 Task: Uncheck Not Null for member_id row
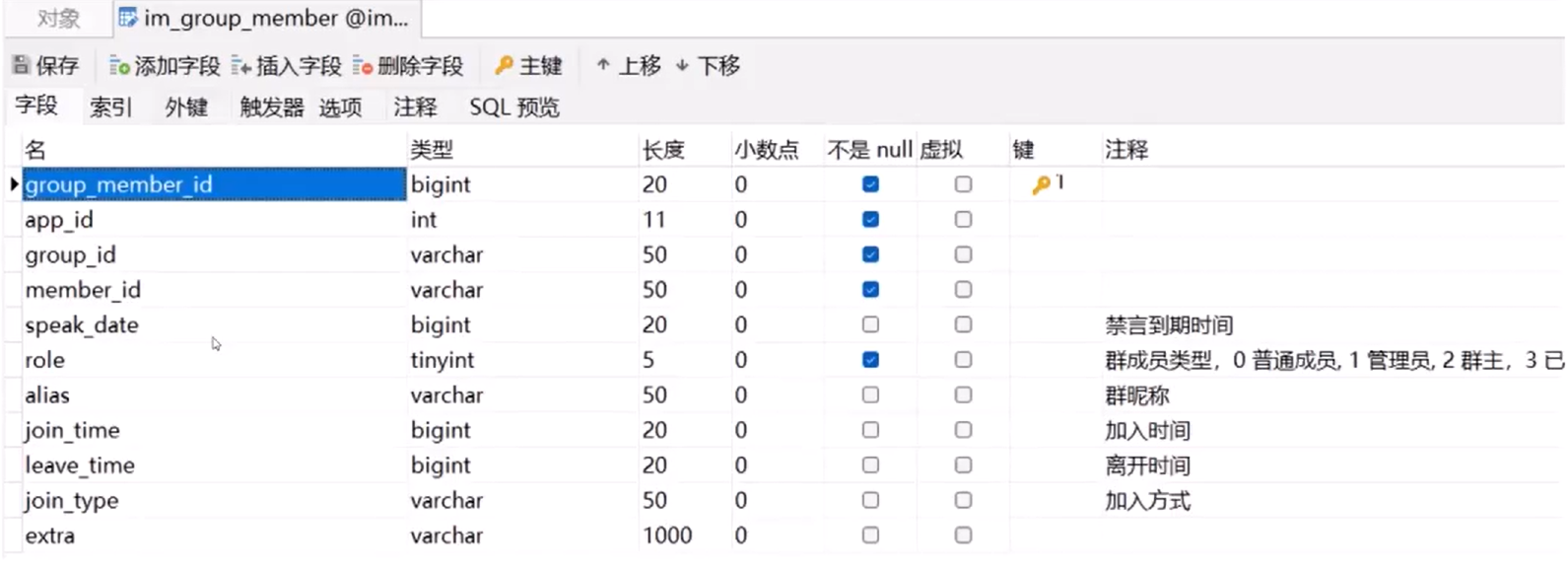[x=870, y=290]
